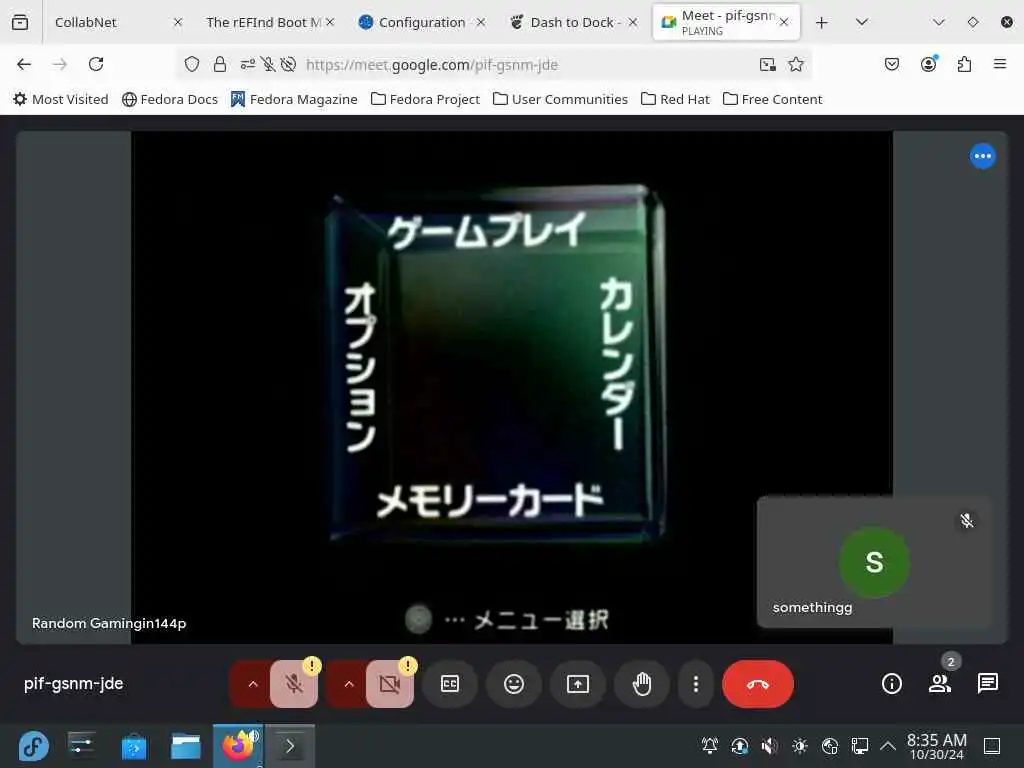The image size is (1024, 768).
Task: Click notifications bell in system tray
Action: point(709,746)
